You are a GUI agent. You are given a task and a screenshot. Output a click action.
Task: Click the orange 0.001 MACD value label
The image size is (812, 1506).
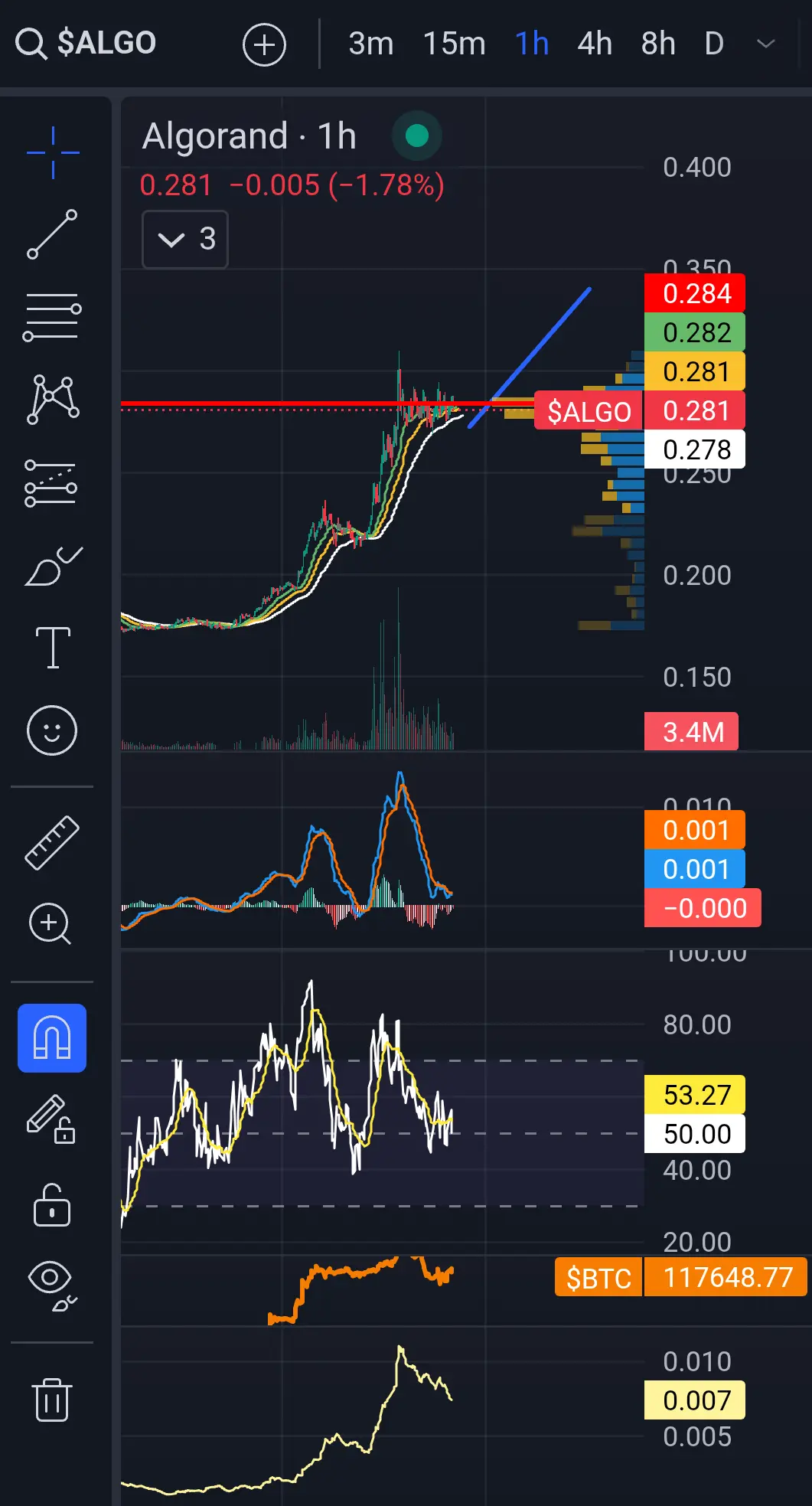pyautogui.click(x=695, y=830)
